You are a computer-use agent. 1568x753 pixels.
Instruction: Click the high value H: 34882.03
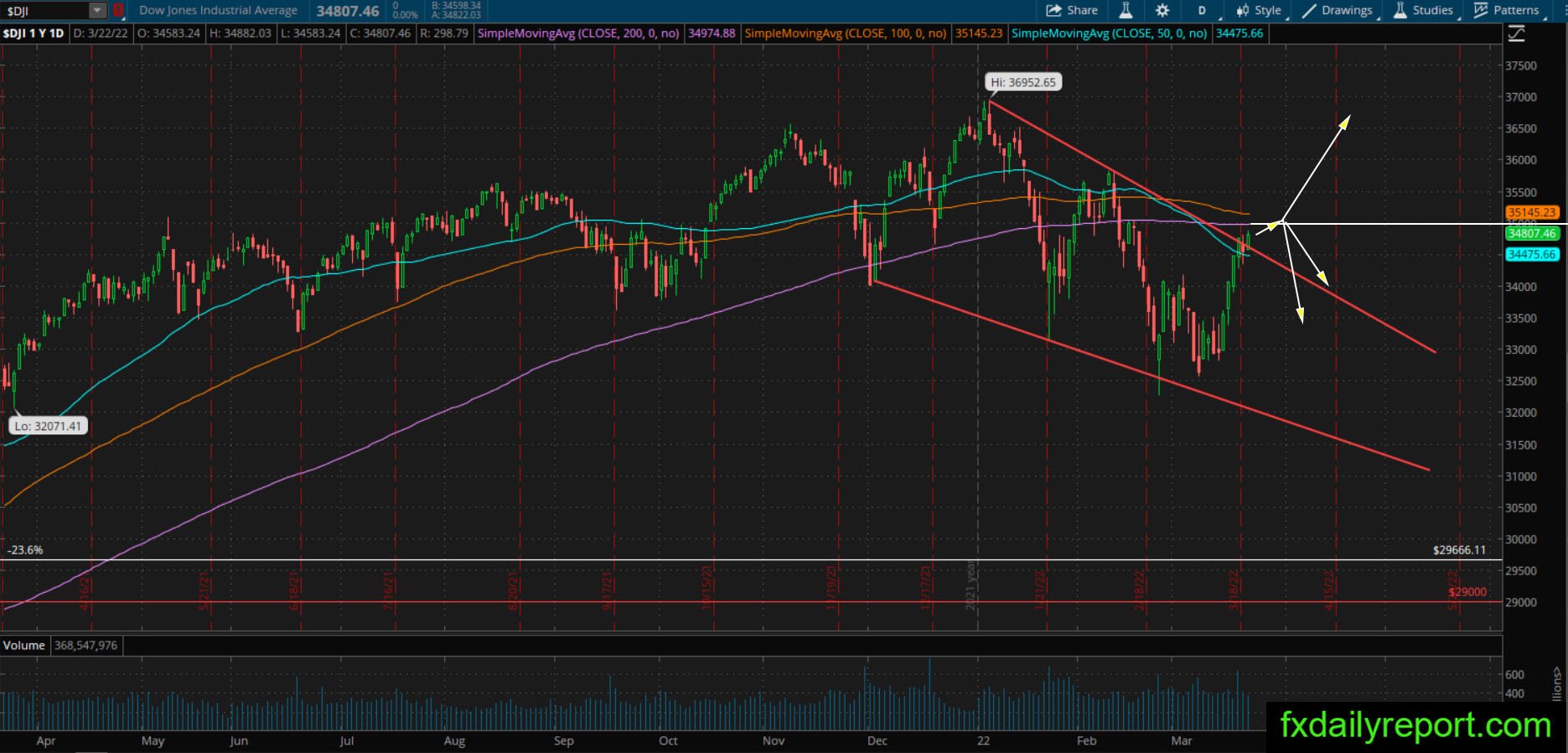[x=241, y=34]
